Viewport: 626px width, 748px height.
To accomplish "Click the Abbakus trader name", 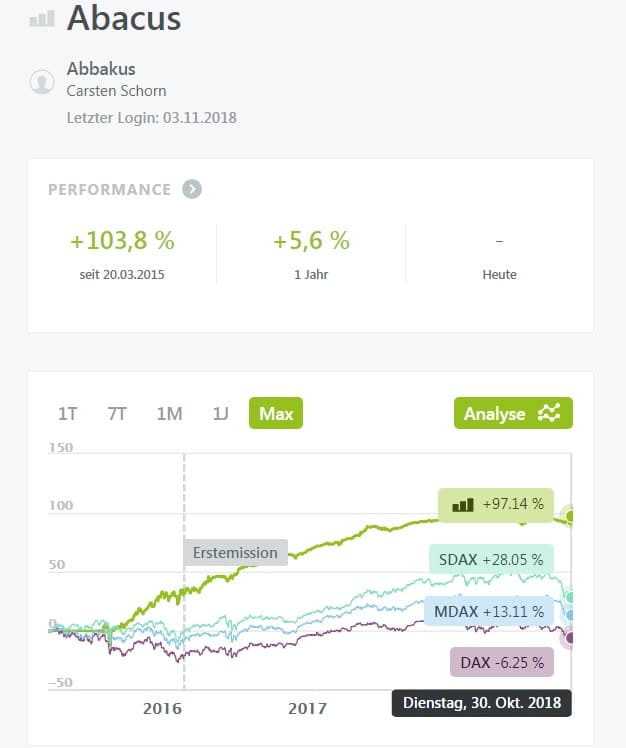I will tap(101, 70).
